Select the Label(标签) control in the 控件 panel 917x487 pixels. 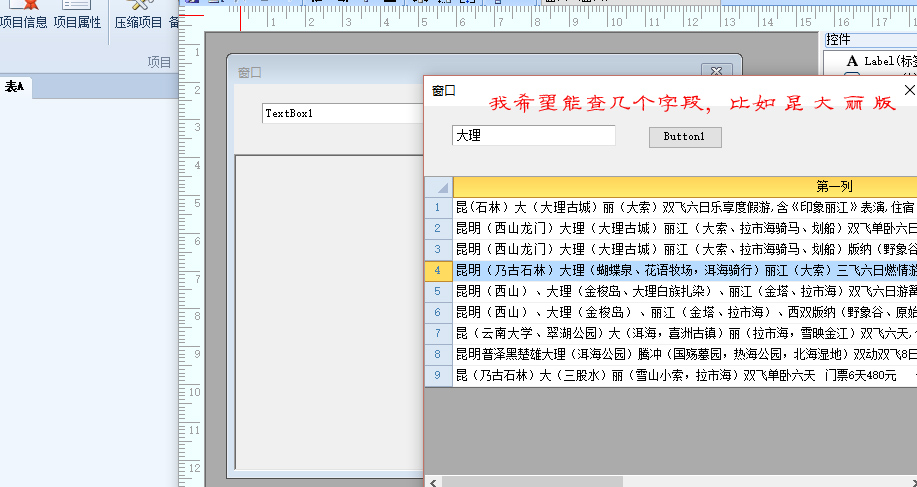880,61
